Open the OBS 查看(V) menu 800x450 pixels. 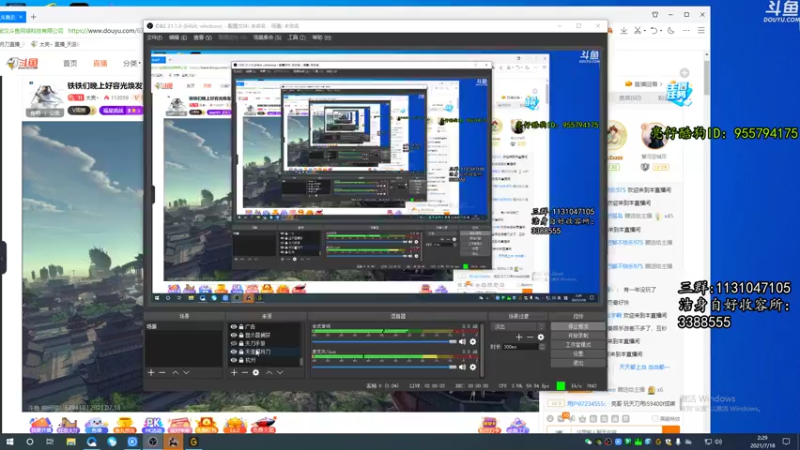tap(202, 38)
